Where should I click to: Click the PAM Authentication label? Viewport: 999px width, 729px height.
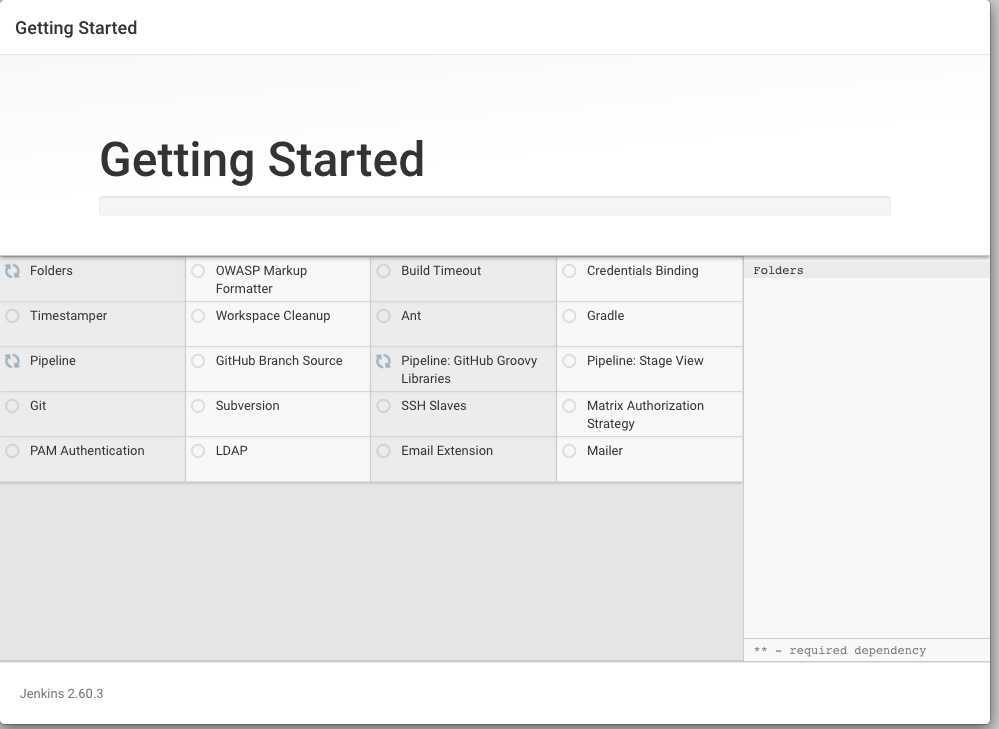[x=87, y=451]
